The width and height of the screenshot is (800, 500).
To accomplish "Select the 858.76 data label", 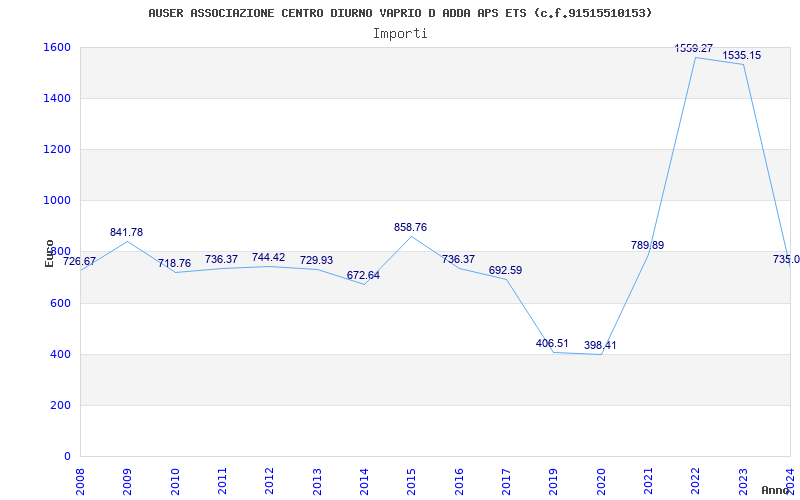I will coord(410,227).
